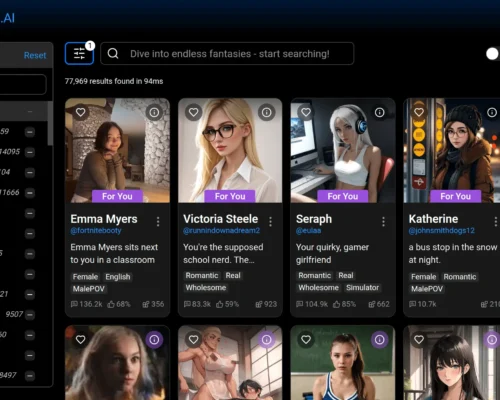Click the 923 count on Victoria Steele card
Image resolution: width=500 pixels, height=400 pixels.
point(266,304)
